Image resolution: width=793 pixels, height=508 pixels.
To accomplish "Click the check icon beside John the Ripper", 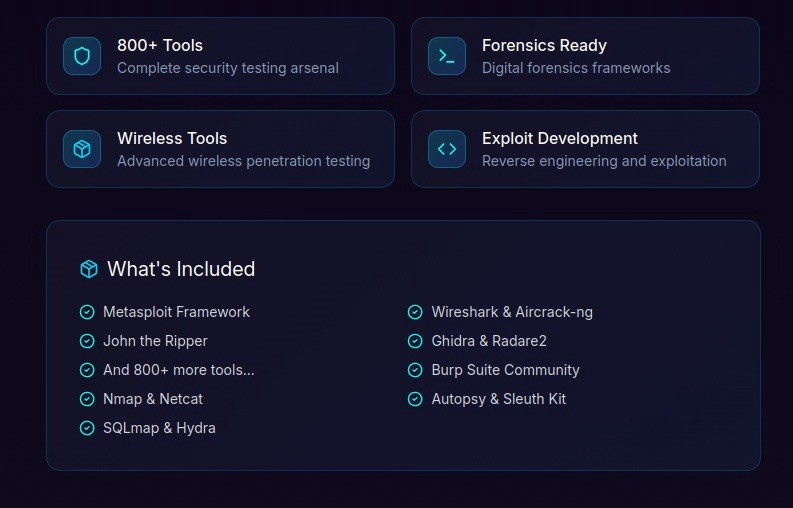I will tap(87, 341).
